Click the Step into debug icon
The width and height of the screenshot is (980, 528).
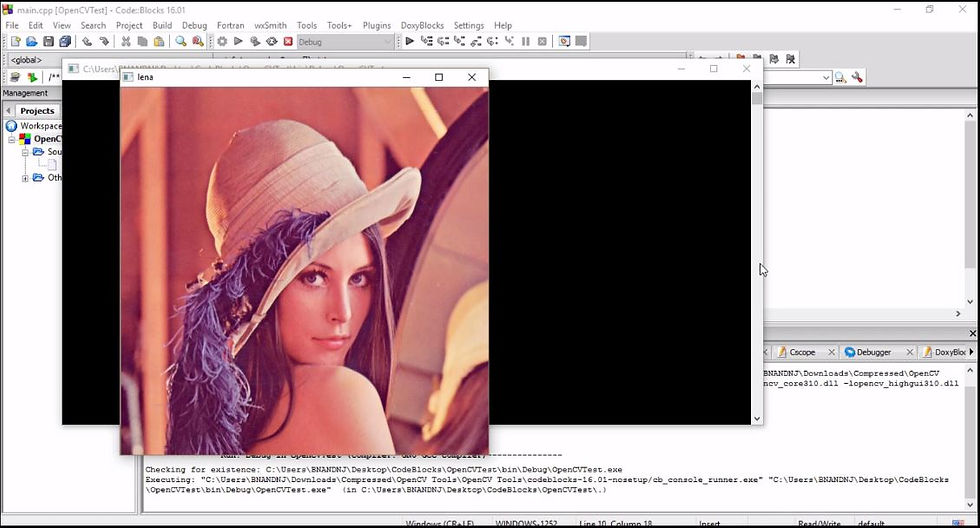[x=459, y=41]
